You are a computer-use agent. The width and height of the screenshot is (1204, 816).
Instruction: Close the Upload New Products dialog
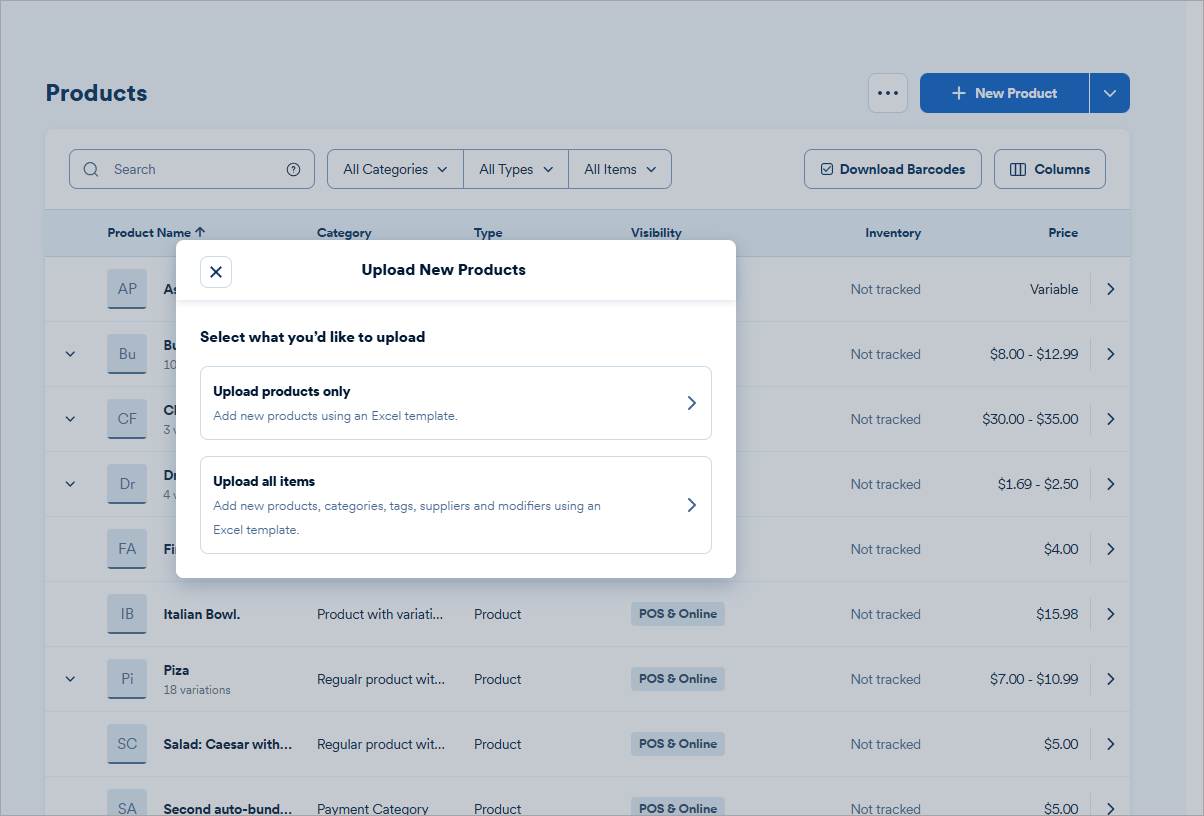[215, 271]
